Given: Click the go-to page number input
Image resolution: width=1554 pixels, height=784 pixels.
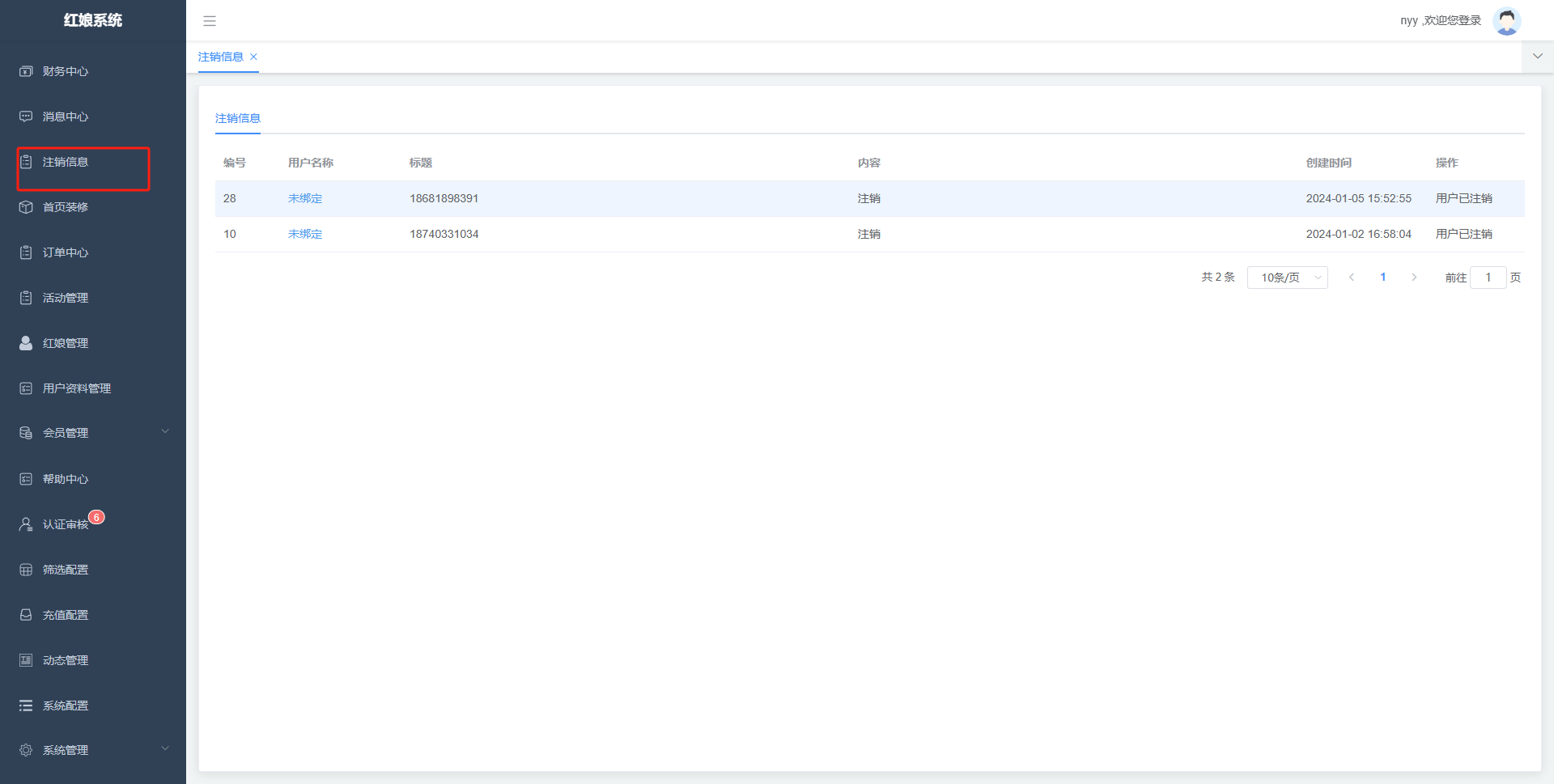Looking at the screenshot, I should click(x=1488, y=278).
